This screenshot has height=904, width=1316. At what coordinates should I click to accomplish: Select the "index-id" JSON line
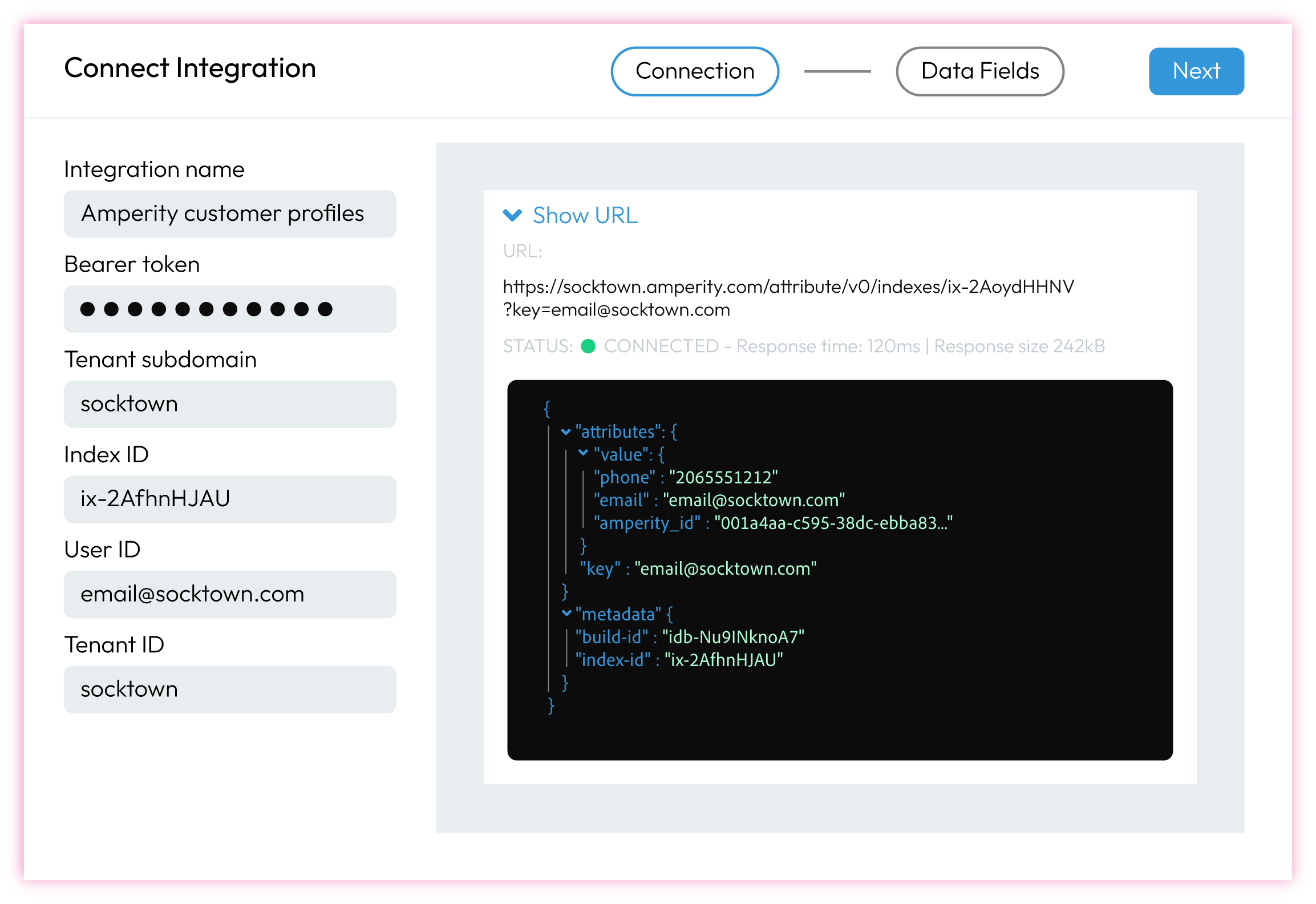(679, 660)
